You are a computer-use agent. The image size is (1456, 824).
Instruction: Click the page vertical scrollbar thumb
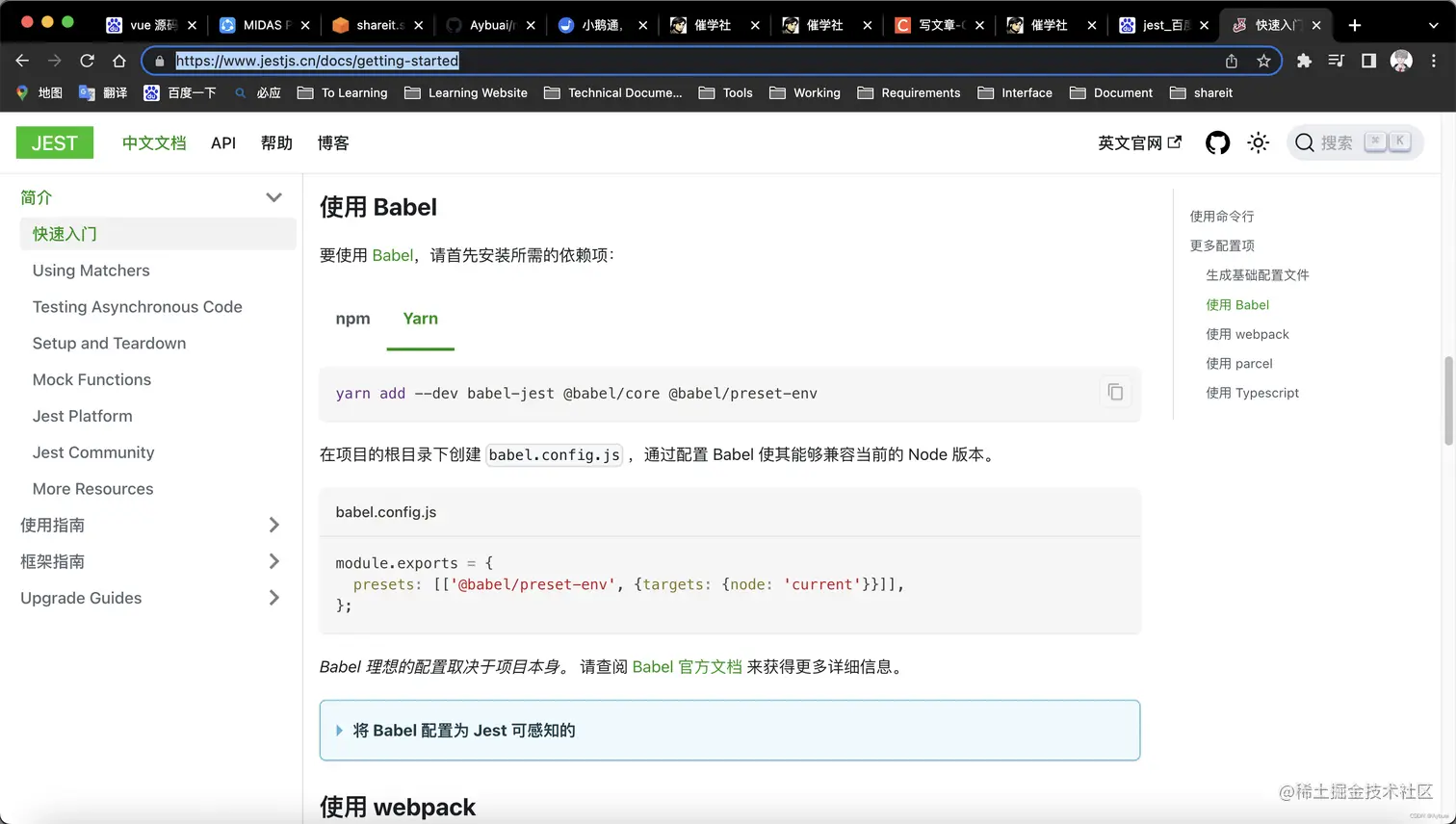click(1448, 400)
